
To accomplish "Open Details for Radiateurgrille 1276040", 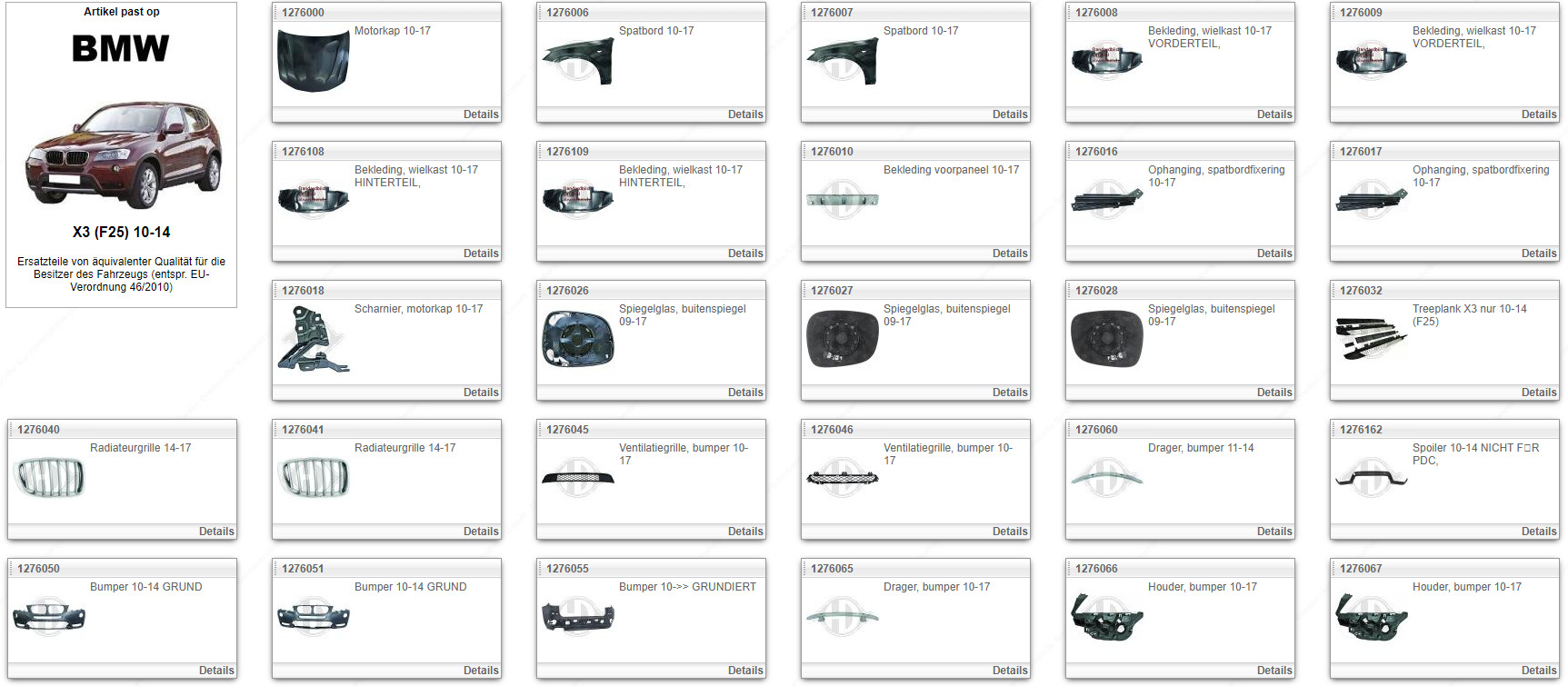I will pyautogui.click(x=216, y=532).
